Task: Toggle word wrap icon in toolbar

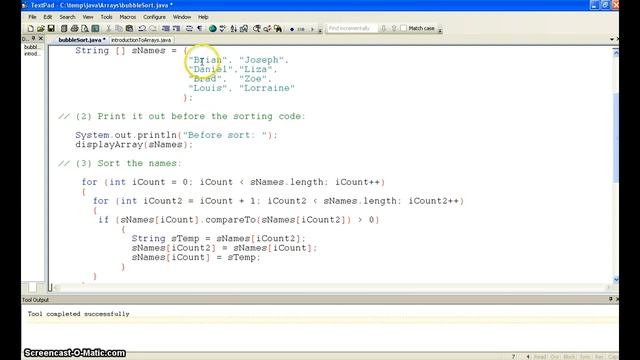Action: (x=189, y=29)
